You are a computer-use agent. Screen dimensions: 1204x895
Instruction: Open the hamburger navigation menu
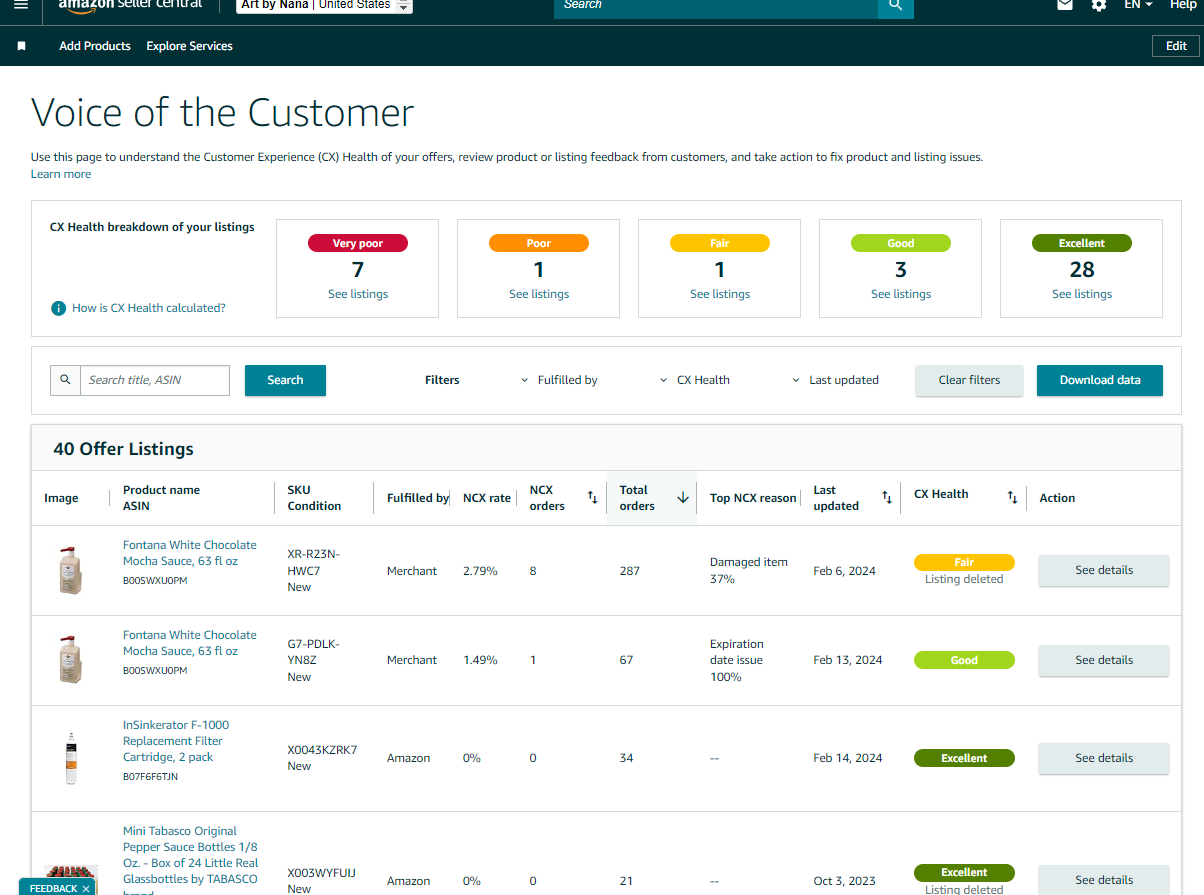click(20, 5)
